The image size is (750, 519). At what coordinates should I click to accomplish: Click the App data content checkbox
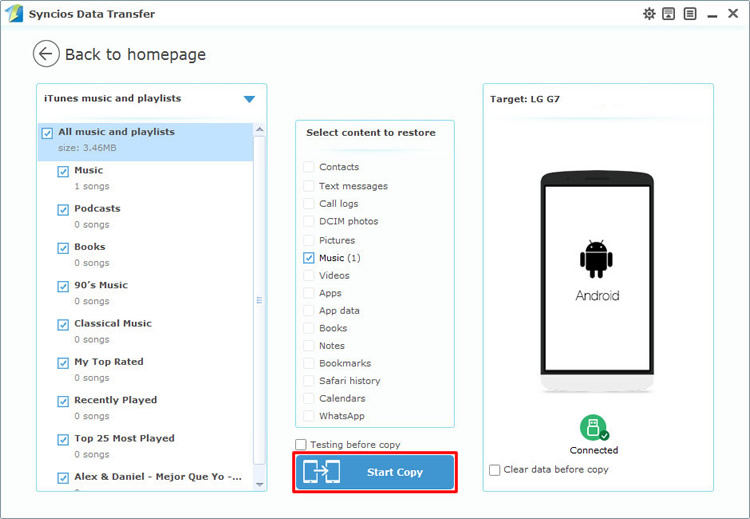(x=309, y=310)
